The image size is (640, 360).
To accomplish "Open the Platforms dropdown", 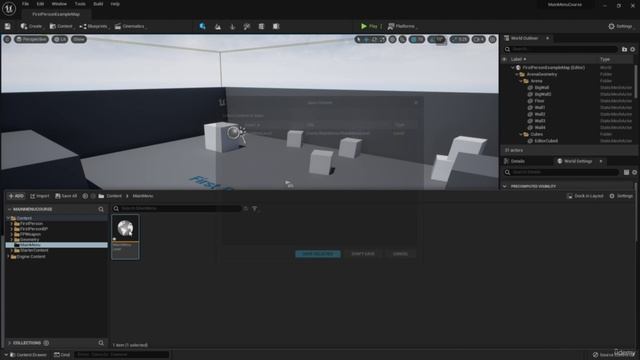I will coord(402,26).
